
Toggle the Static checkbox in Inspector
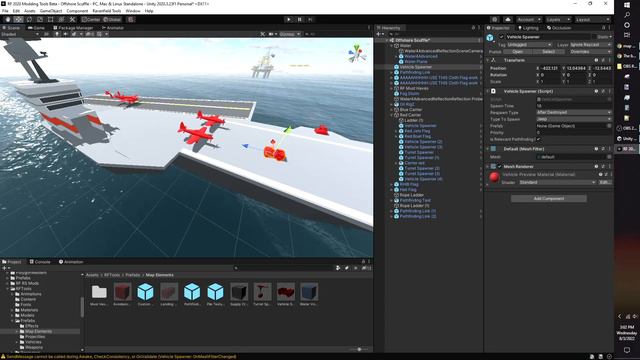pyautogui.click(x=594, y=37)
